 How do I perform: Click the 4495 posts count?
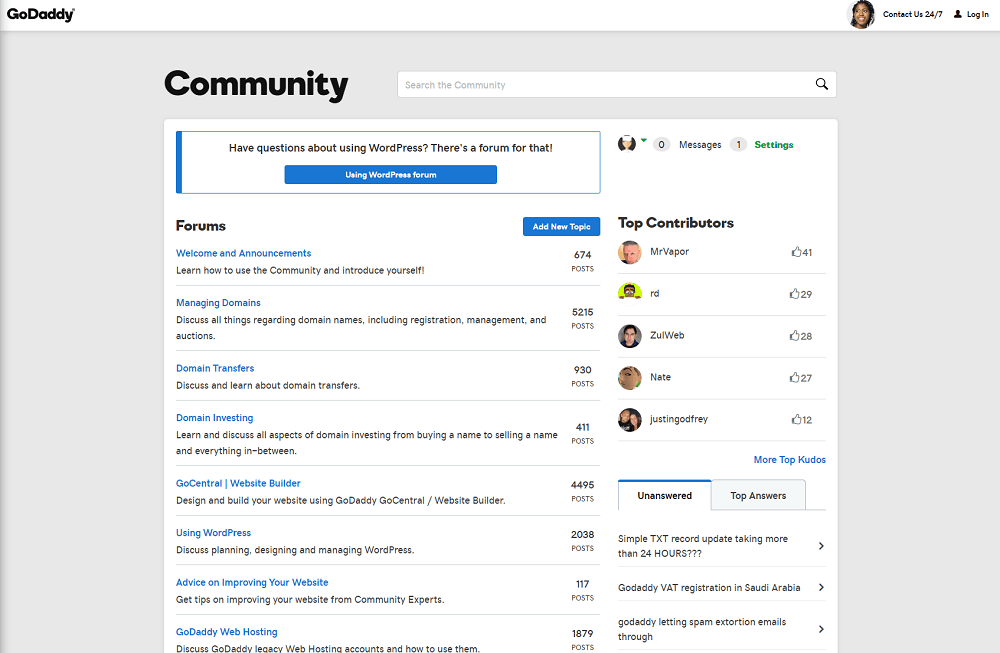click(x=582, y=485)
